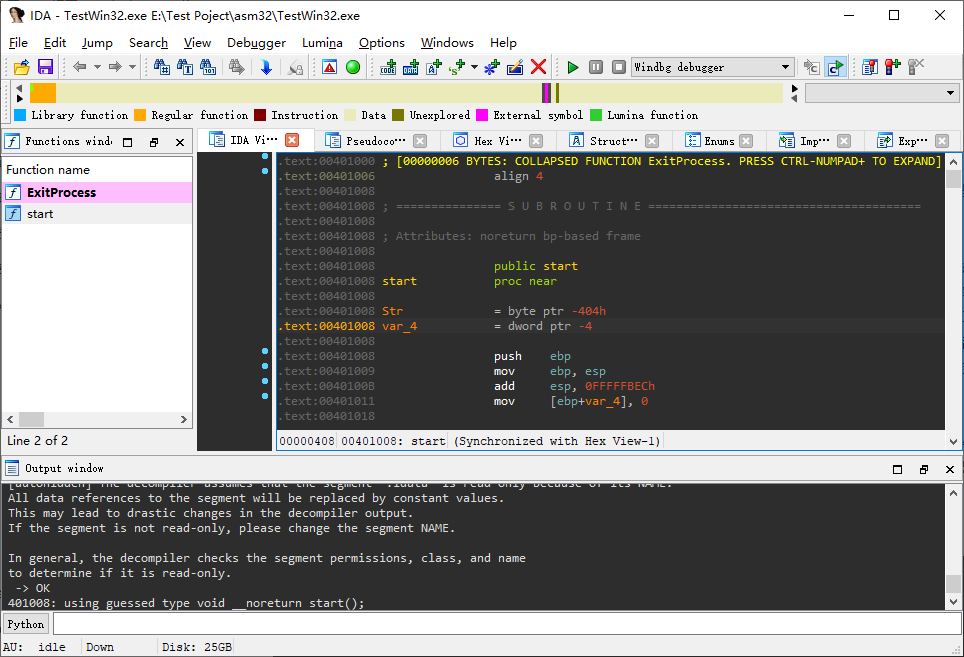Click the Open file folder icon
The image size is (964, 657).
coord(21,67)
